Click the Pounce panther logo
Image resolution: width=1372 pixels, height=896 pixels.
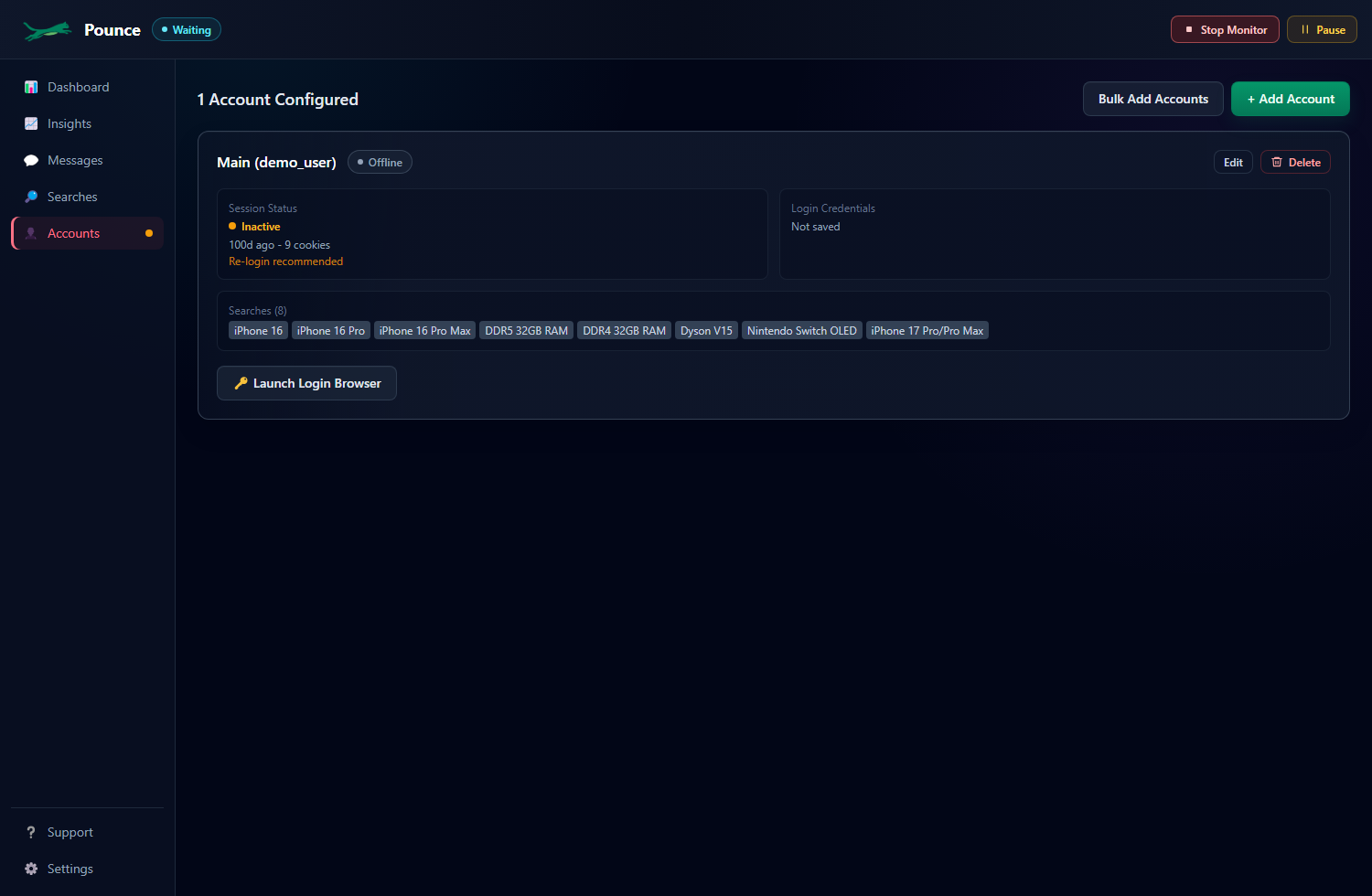(x=48, y=30)
